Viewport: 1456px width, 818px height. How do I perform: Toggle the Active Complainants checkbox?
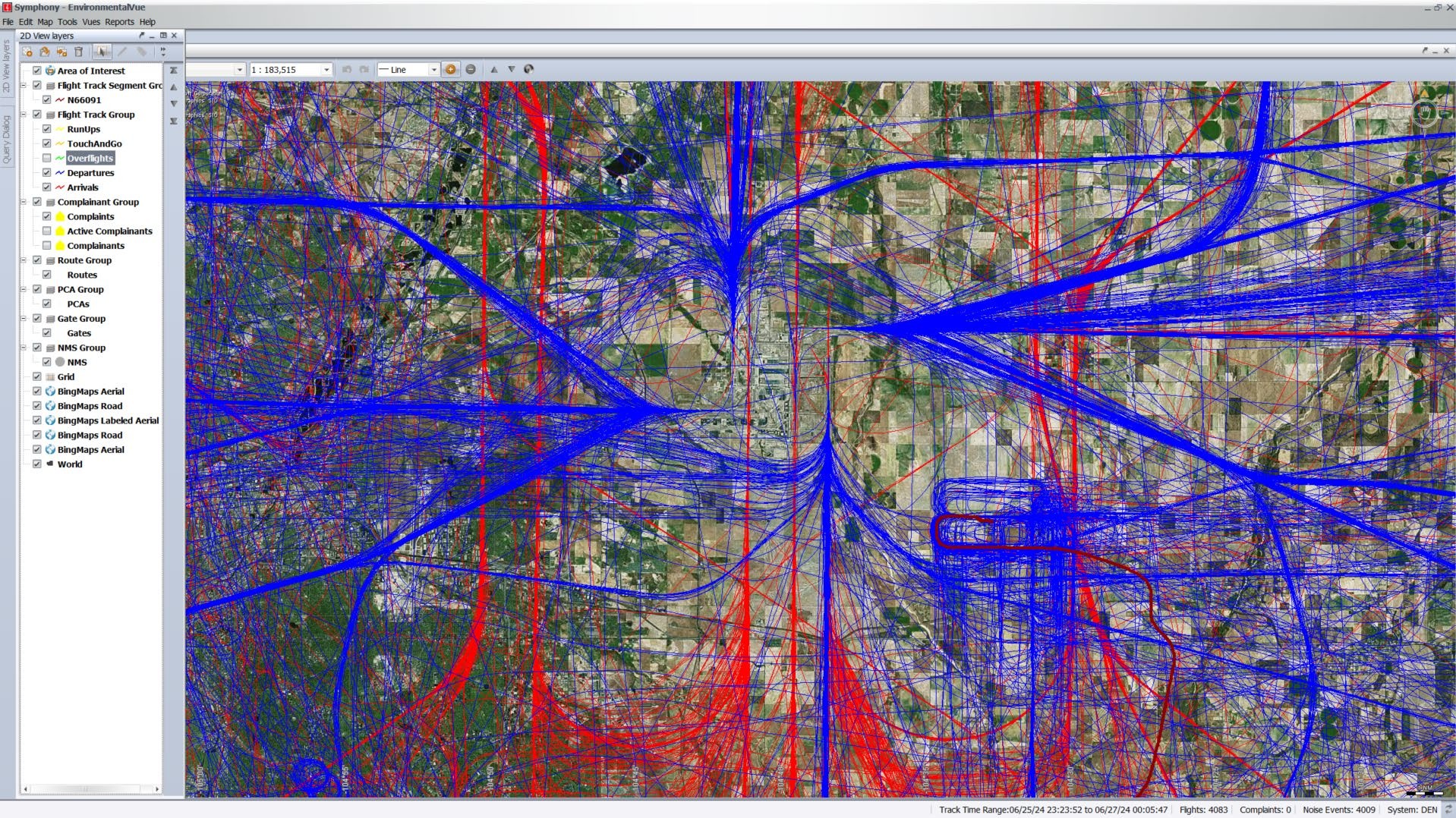(47, 231)
